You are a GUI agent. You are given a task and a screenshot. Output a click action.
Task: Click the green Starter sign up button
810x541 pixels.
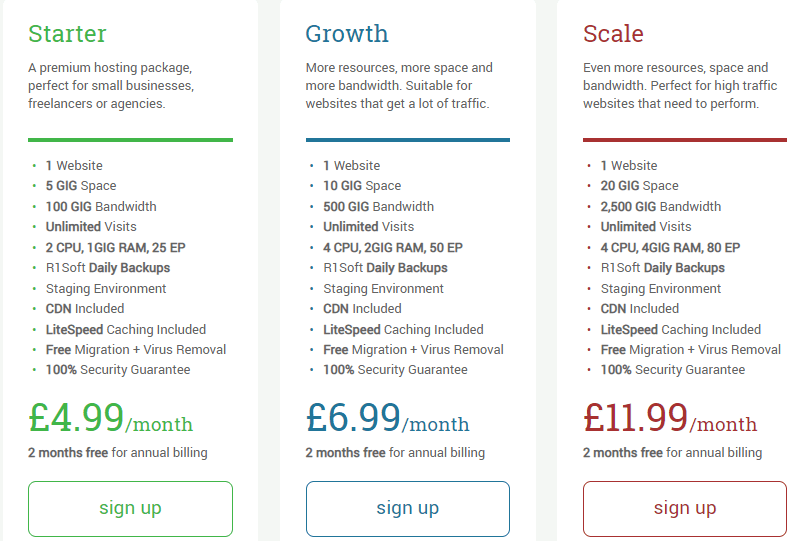(130, 509)
